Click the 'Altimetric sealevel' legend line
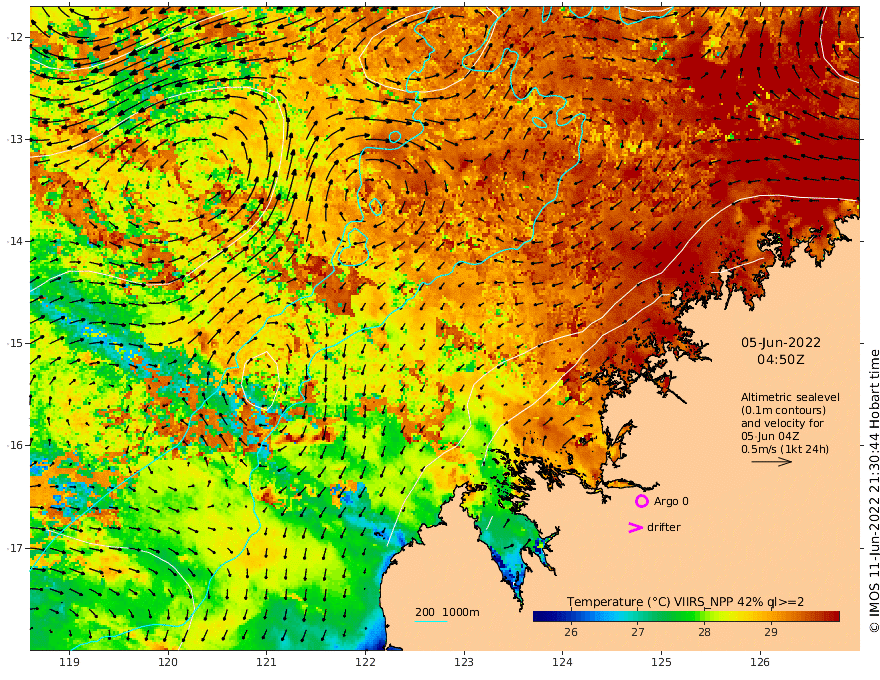Image resolution: width=880 pixels, height=680 pixels. pyautogui.click(x=790, y=397)
